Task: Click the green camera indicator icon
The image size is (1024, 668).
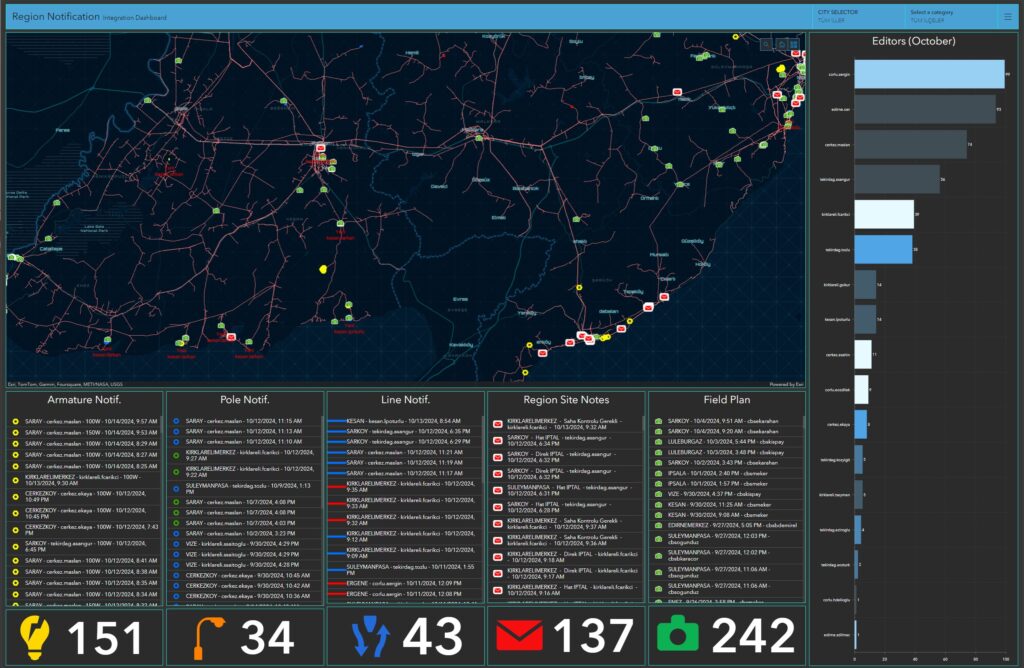Action: (x=678, y=633)
